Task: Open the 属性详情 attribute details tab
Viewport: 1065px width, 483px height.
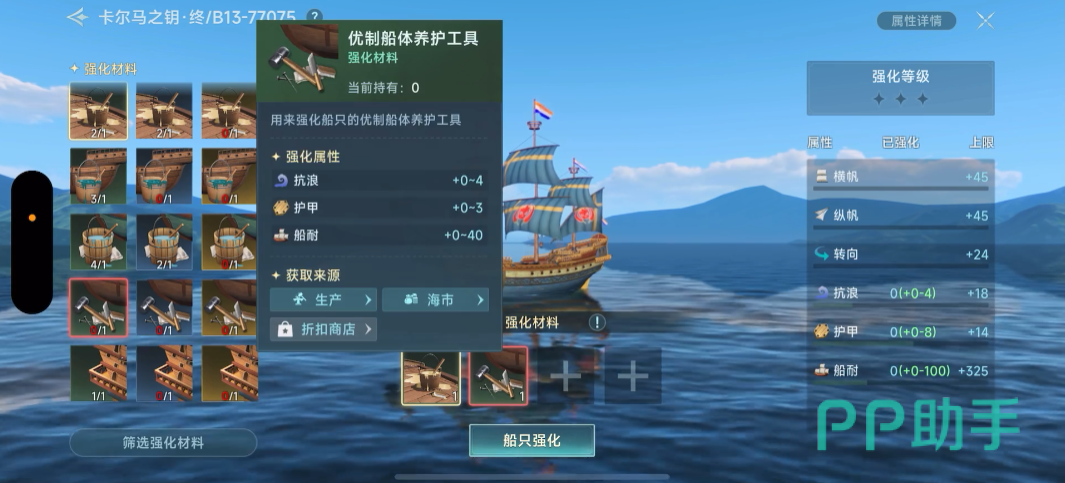Action: (x=916, y=21)
